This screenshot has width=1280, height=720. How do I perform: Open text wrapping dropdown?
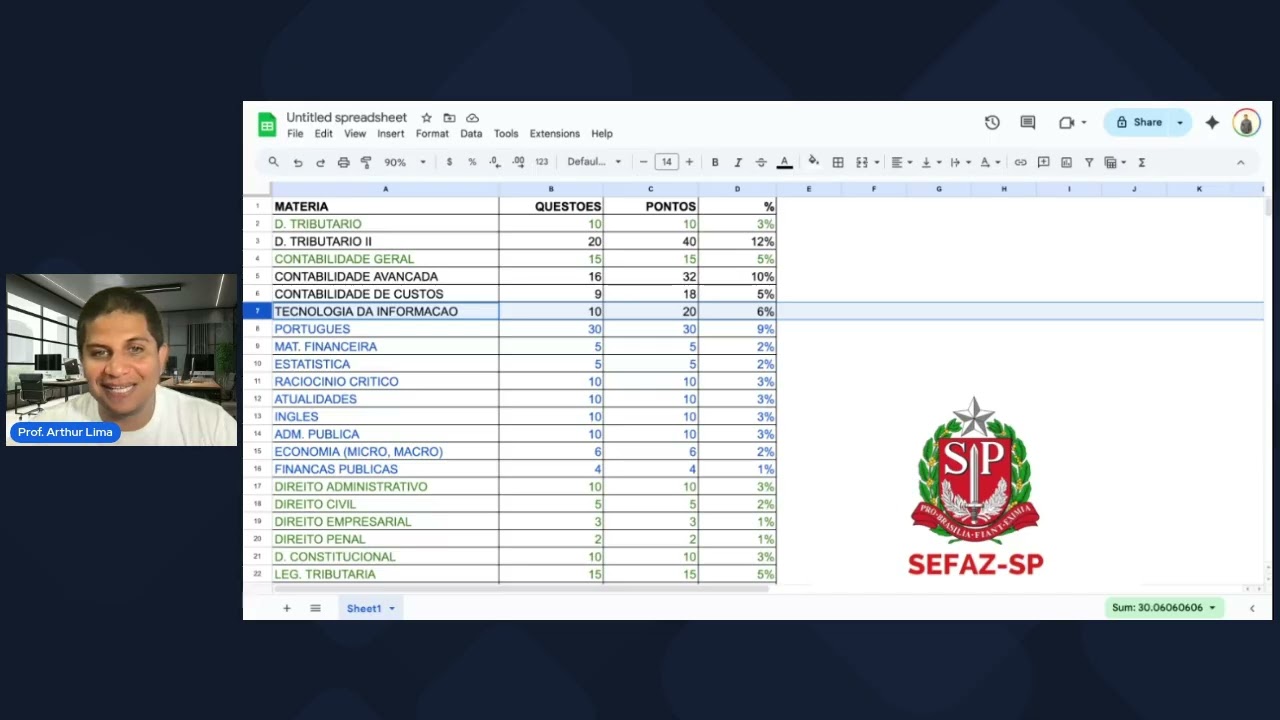(960, 162)
